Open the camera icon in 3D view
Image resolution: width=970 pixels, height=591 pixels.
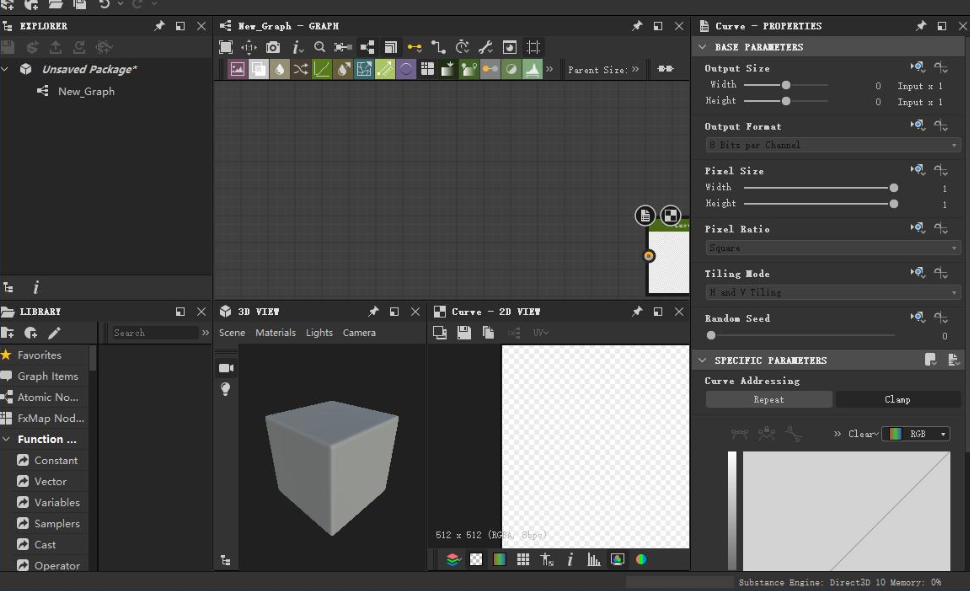(x=226, y=368)
